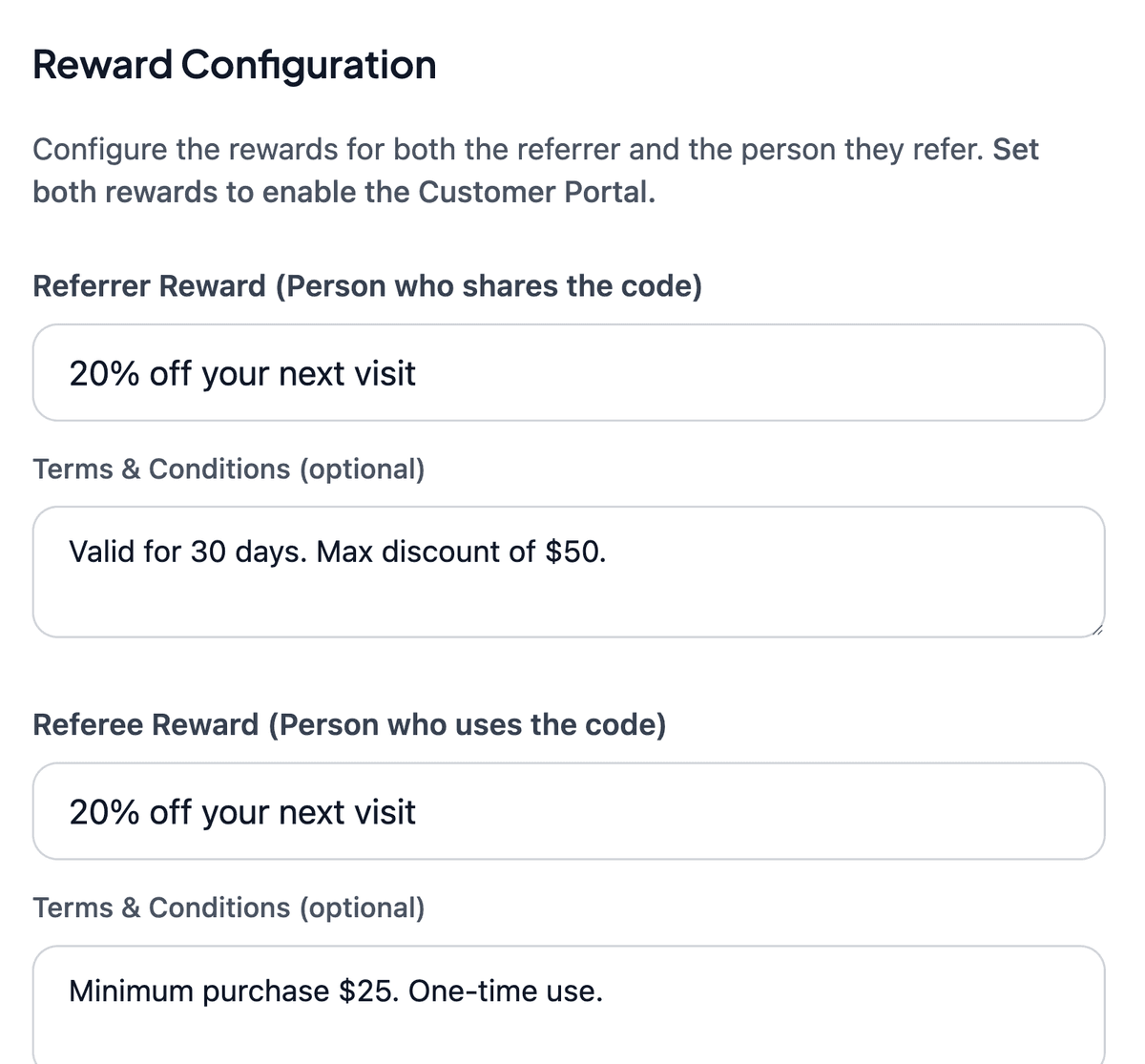Click inside the referrer Terms & Conditions textarea
1145x1064 pixels.
tap(568, 571)
